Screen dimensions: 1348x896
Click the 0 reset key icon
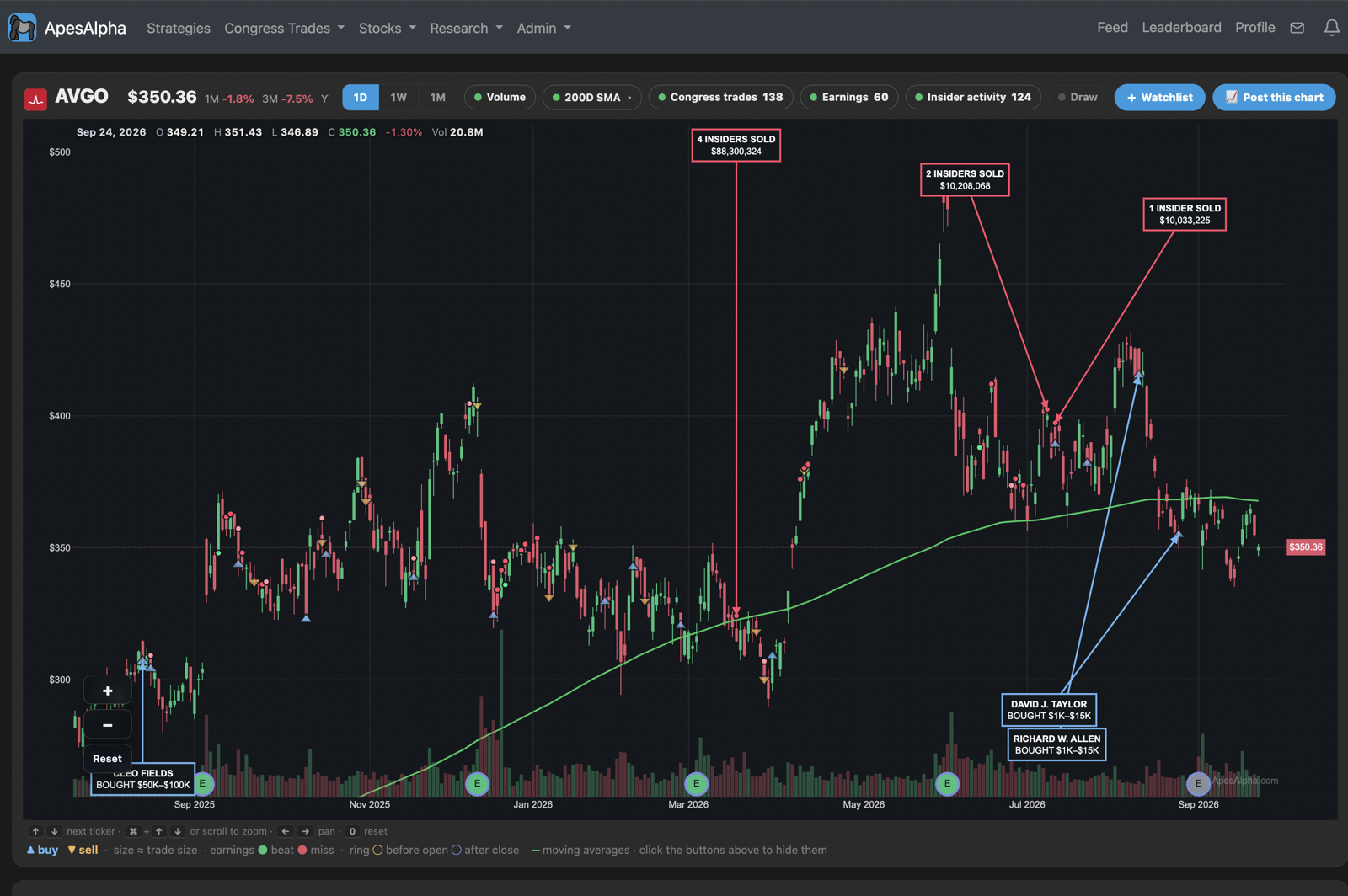point(352,831)
